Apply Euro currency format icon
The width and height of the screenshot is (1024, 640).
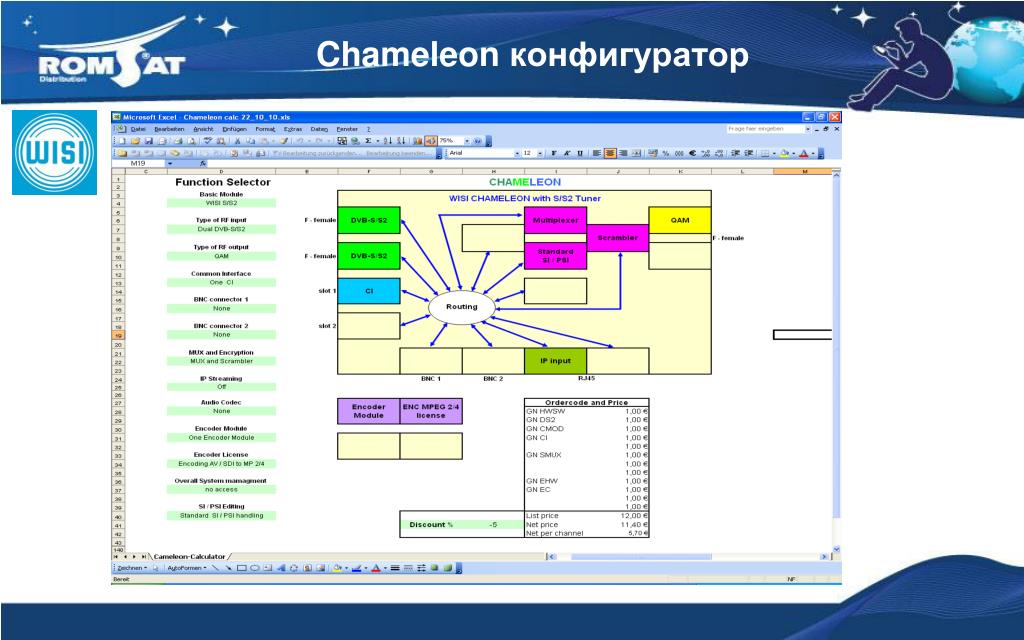point(693,153)
